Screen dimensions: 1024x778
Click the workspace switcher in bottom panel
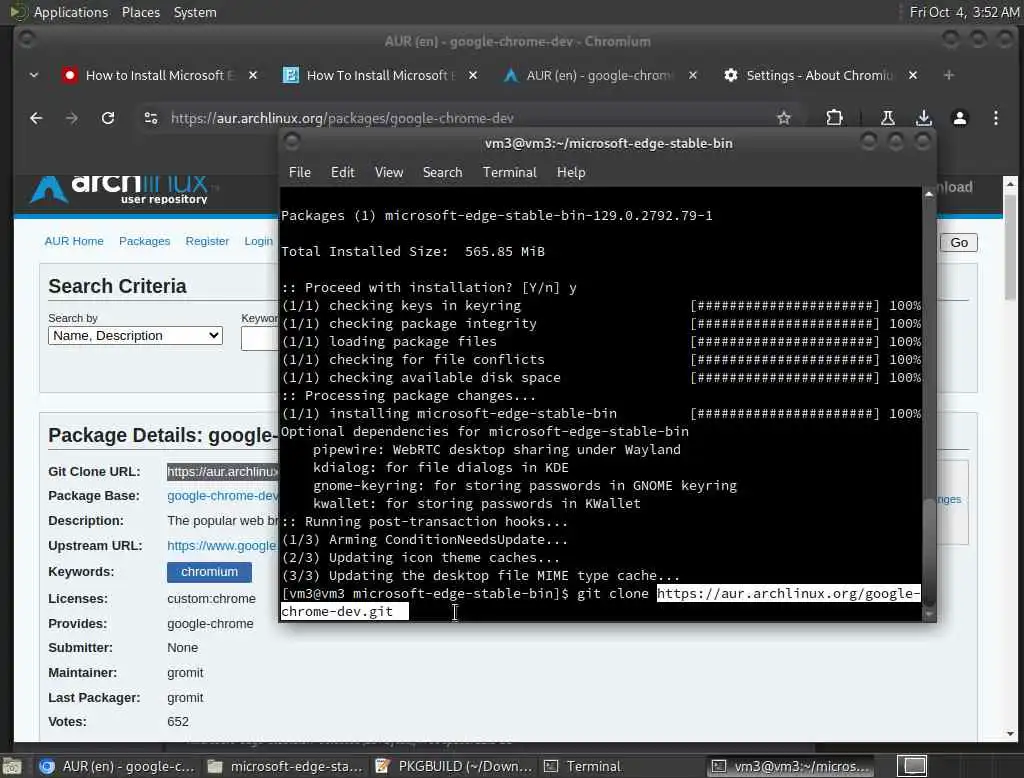[914, 766]
